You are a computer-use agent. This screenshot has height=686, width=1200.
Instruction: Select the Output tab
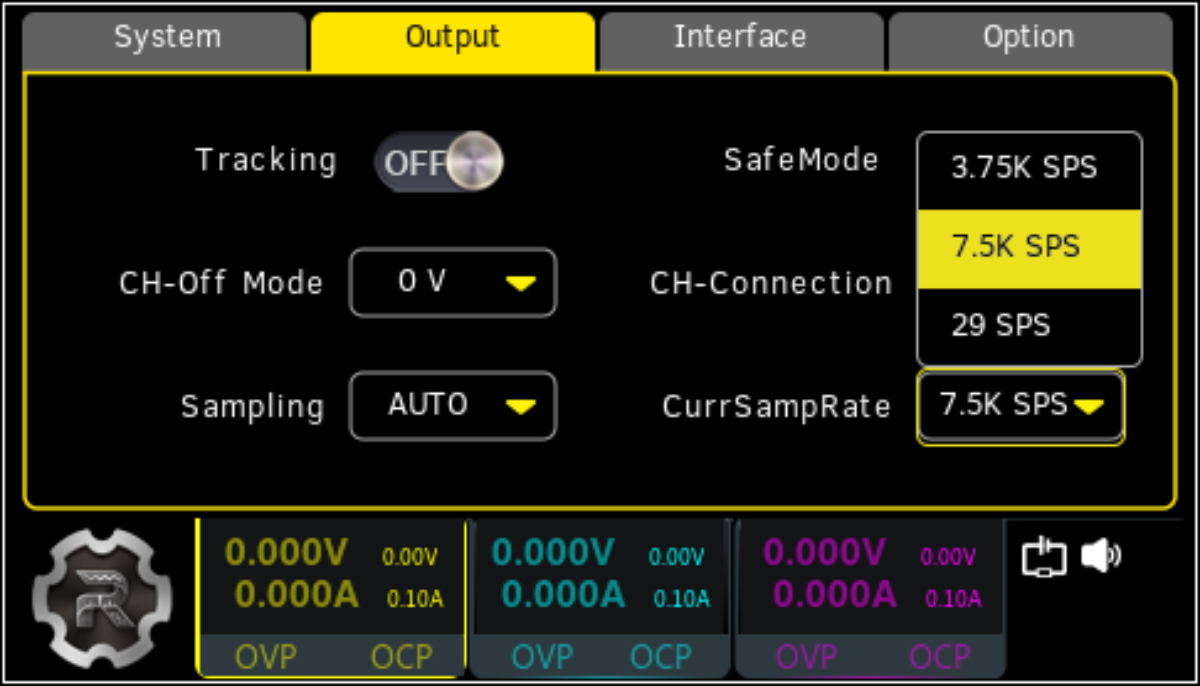point(452,40)
